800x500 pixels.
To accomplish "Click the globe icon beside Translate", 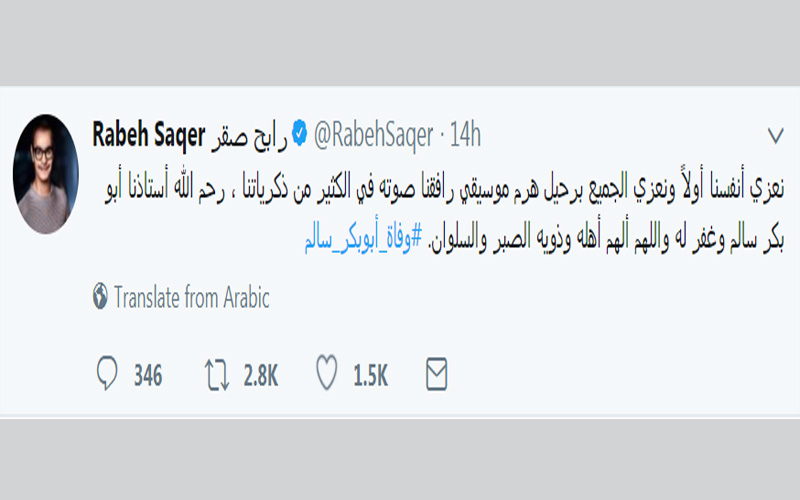I will coord(100,296).
